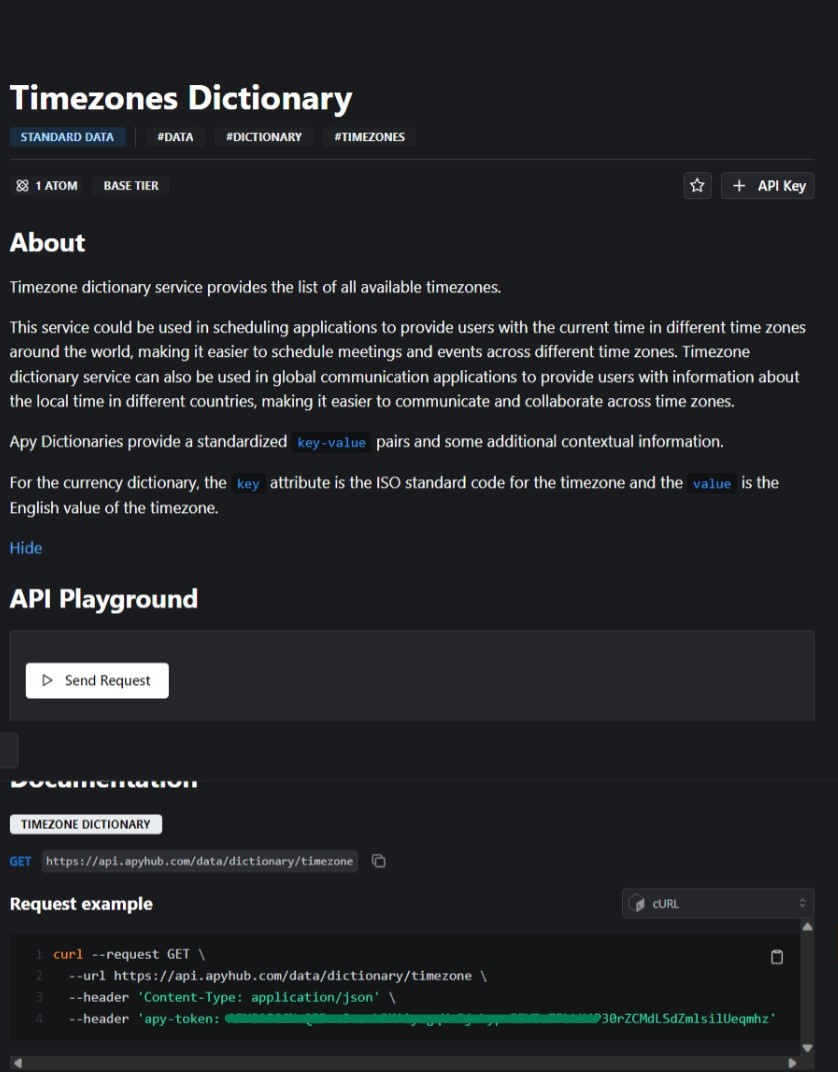Copy the endpoint URL with copy icon
838x1072 pixels.
click(x=379, y=861)
